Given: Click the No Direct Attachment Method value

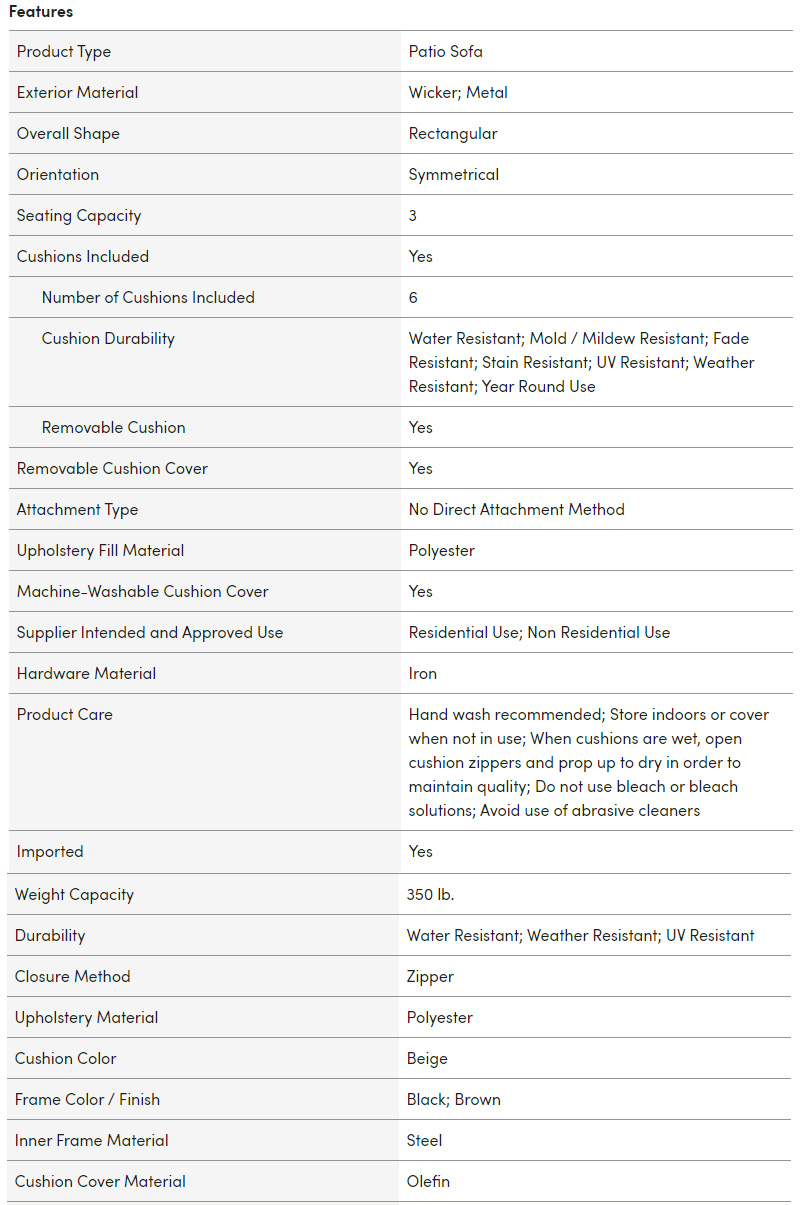Looking at the screenshot, I should 516,510.
